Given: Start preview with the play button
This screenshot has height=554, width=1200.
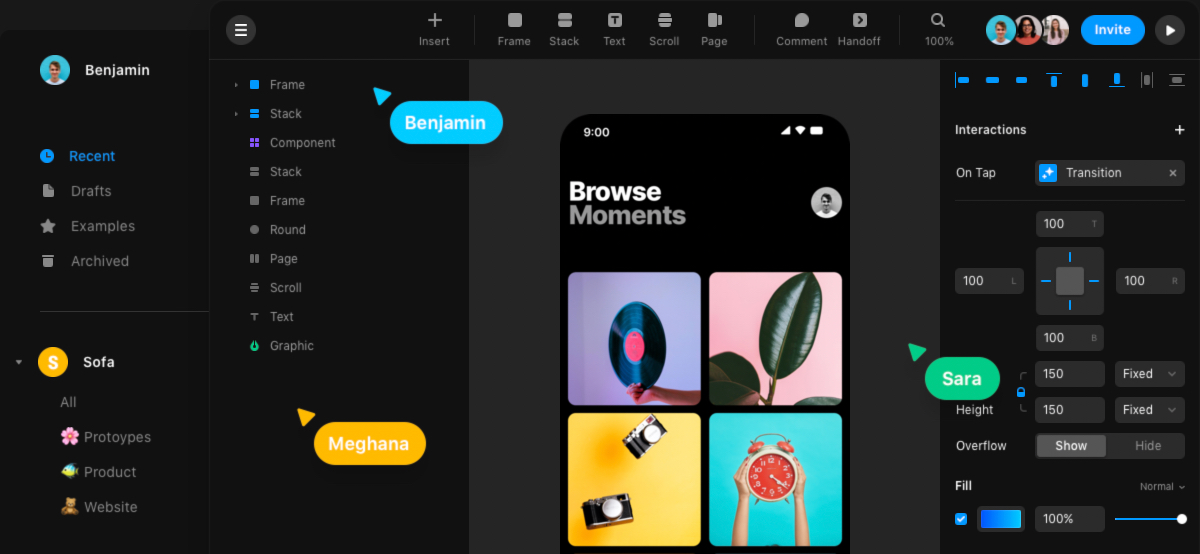Looking at the screenshot, I should (x=1170, y=30).
